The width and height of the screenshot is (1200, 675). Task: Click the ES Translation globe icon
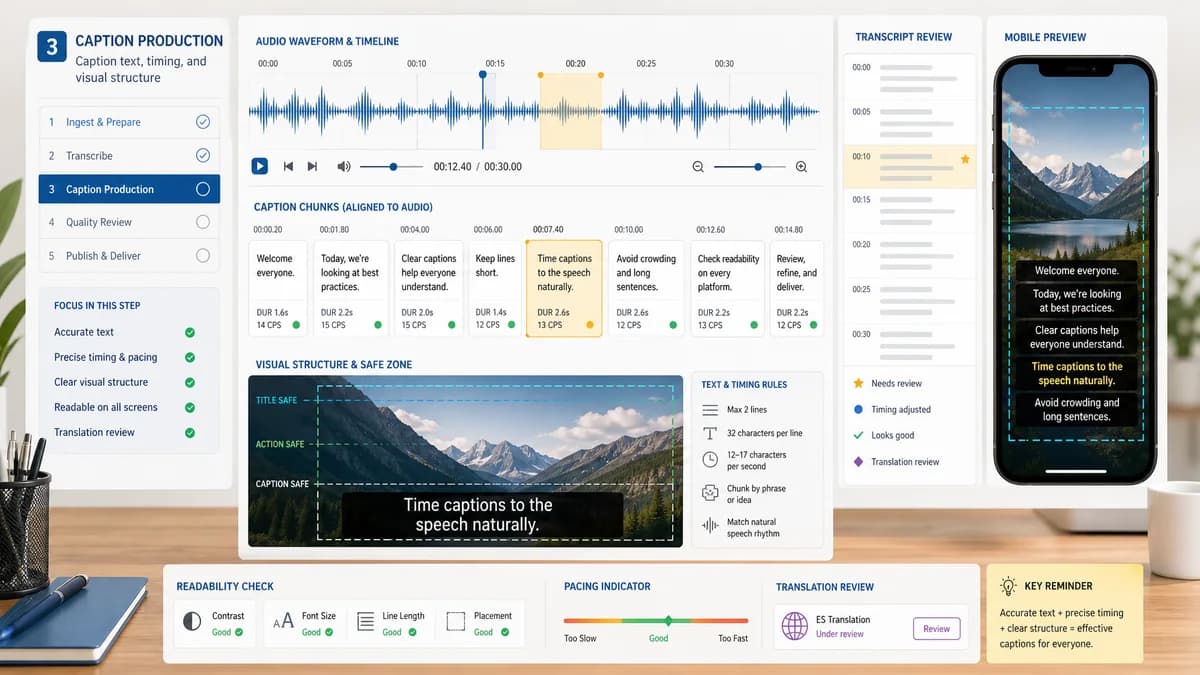(795, 626)
